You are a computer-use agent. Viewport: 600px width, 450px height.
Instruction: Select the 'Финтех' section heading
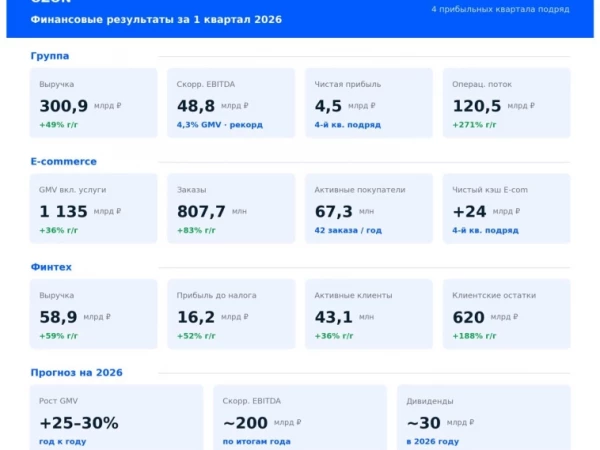51,267
